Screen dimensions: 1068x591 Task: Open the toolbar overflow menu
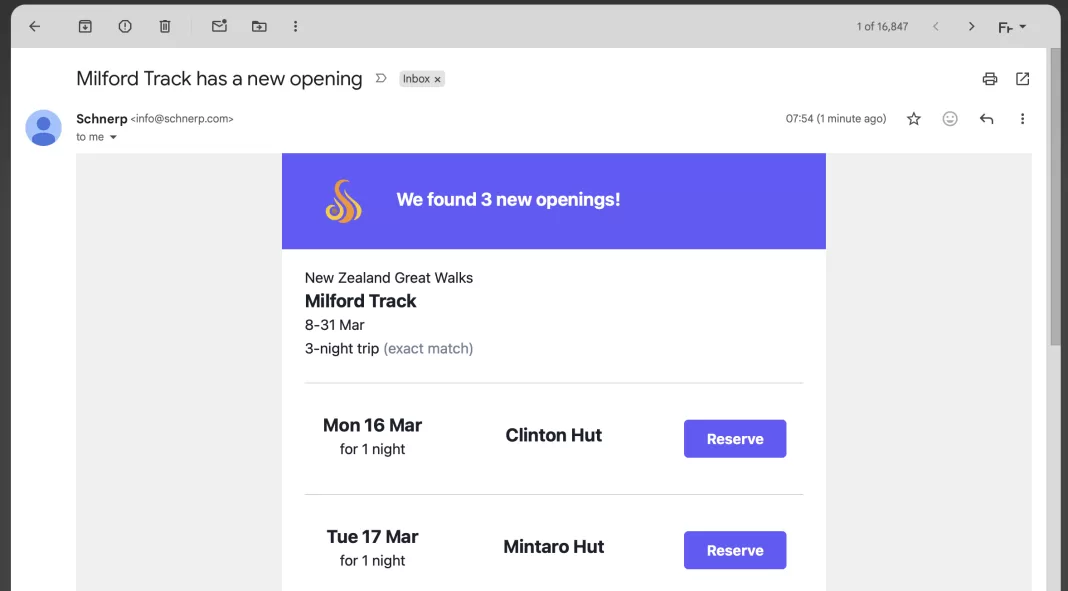pyautogui.click(x=296, y=26)
